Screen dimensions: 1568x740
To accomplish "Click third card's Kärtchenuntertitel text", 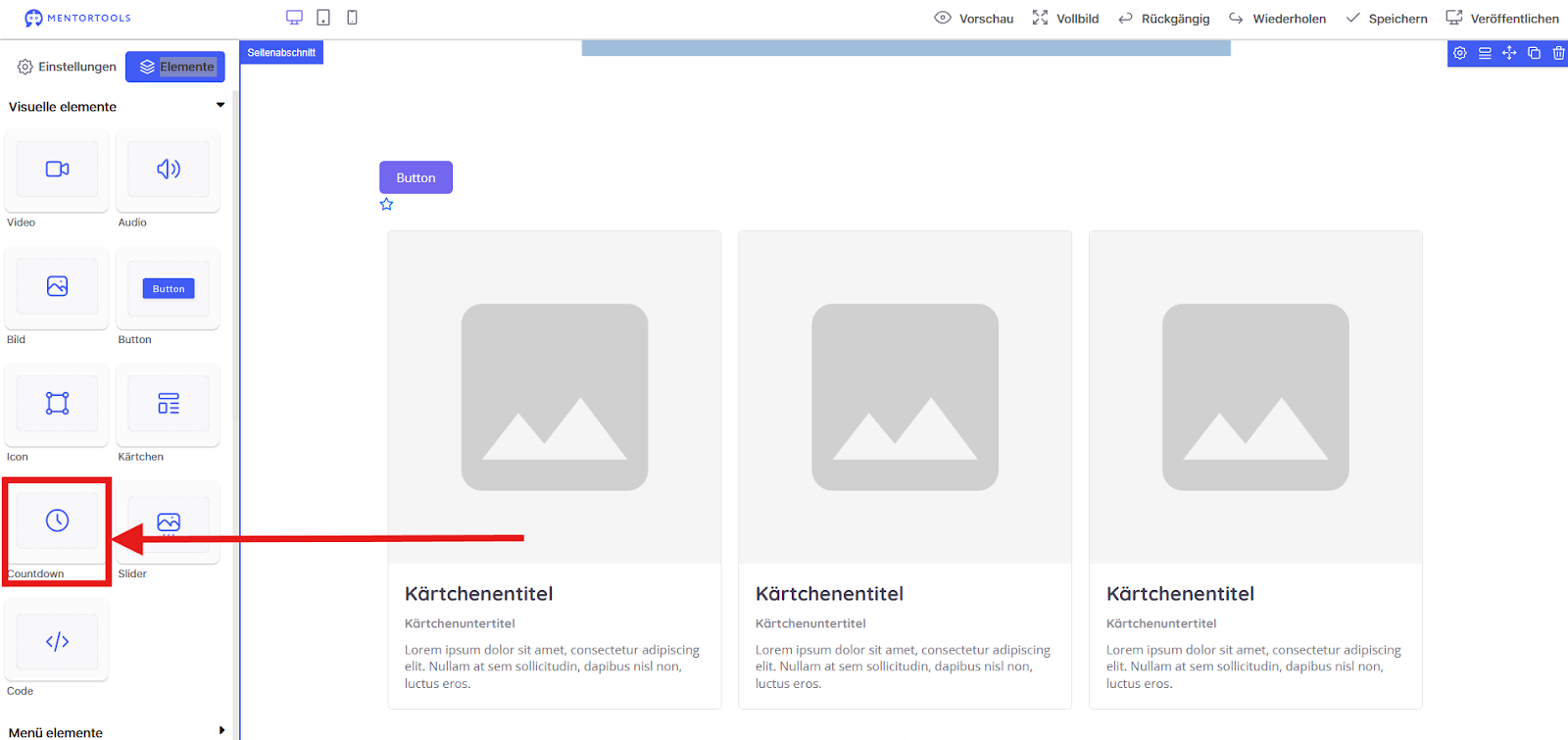I will [1161, 623].
